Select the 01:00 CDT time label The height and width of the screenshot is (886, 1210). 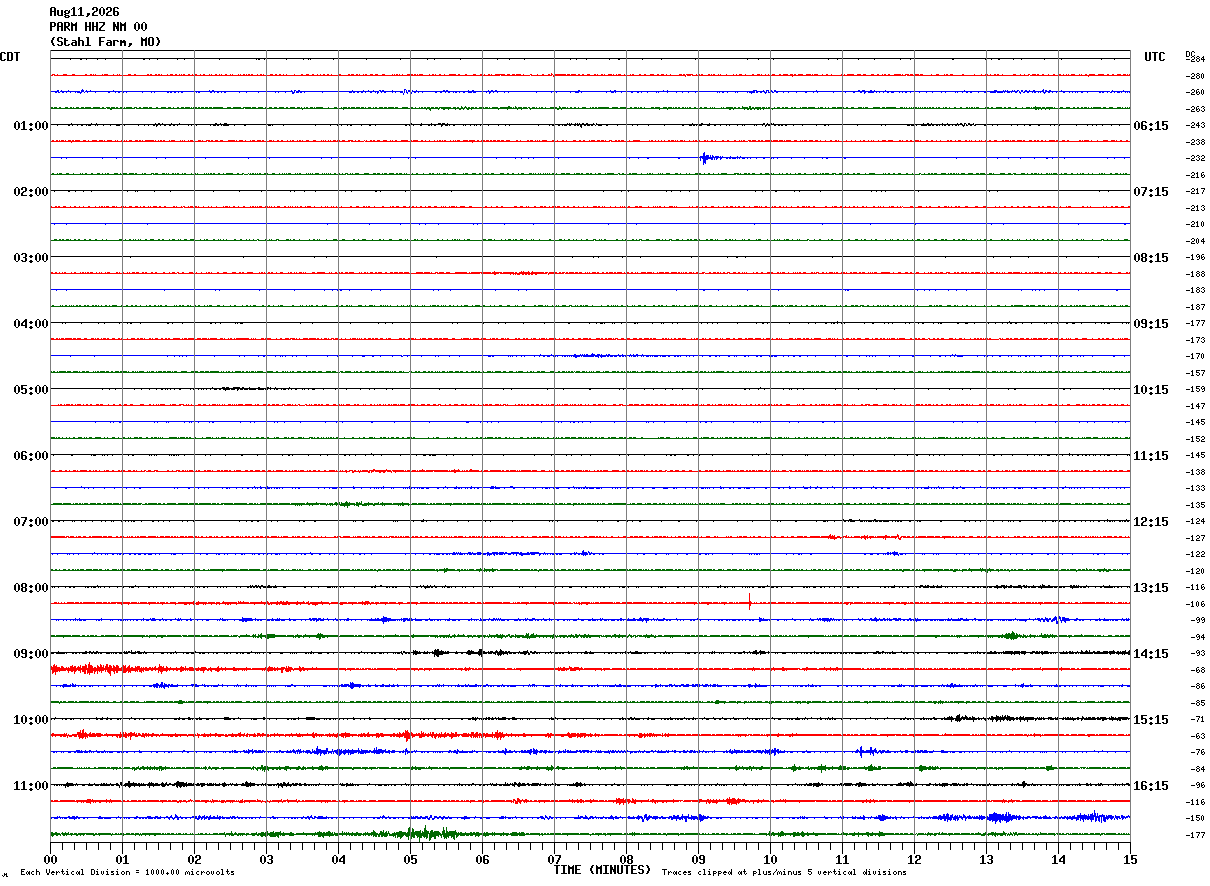tap(31, 126)
